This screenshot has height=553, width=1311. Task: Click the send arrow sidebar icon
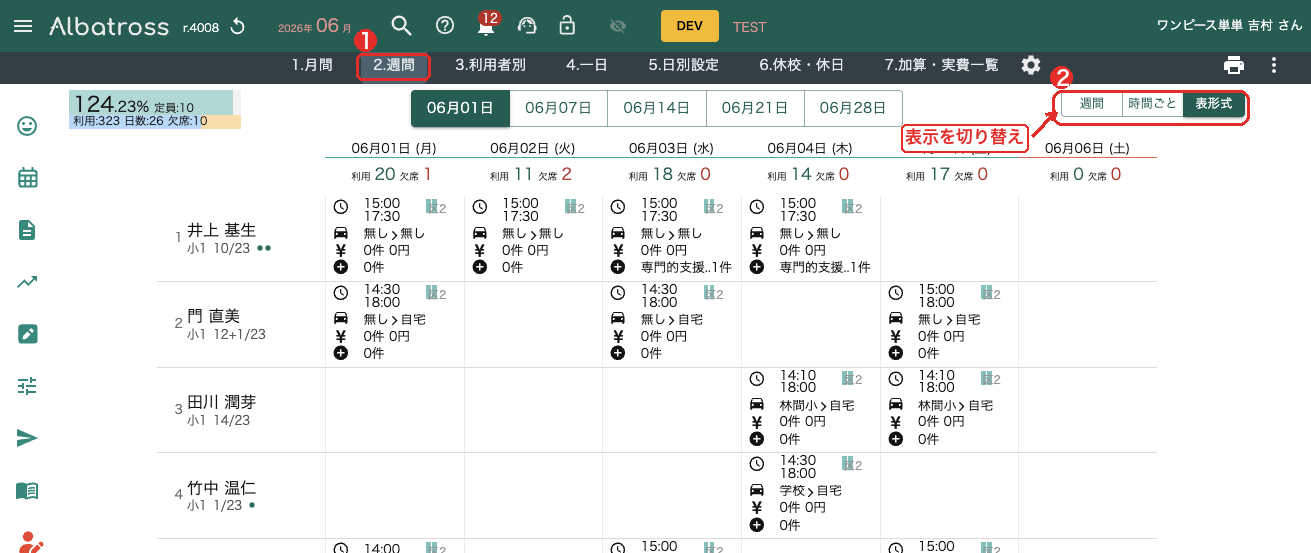[x=27, y=438]
